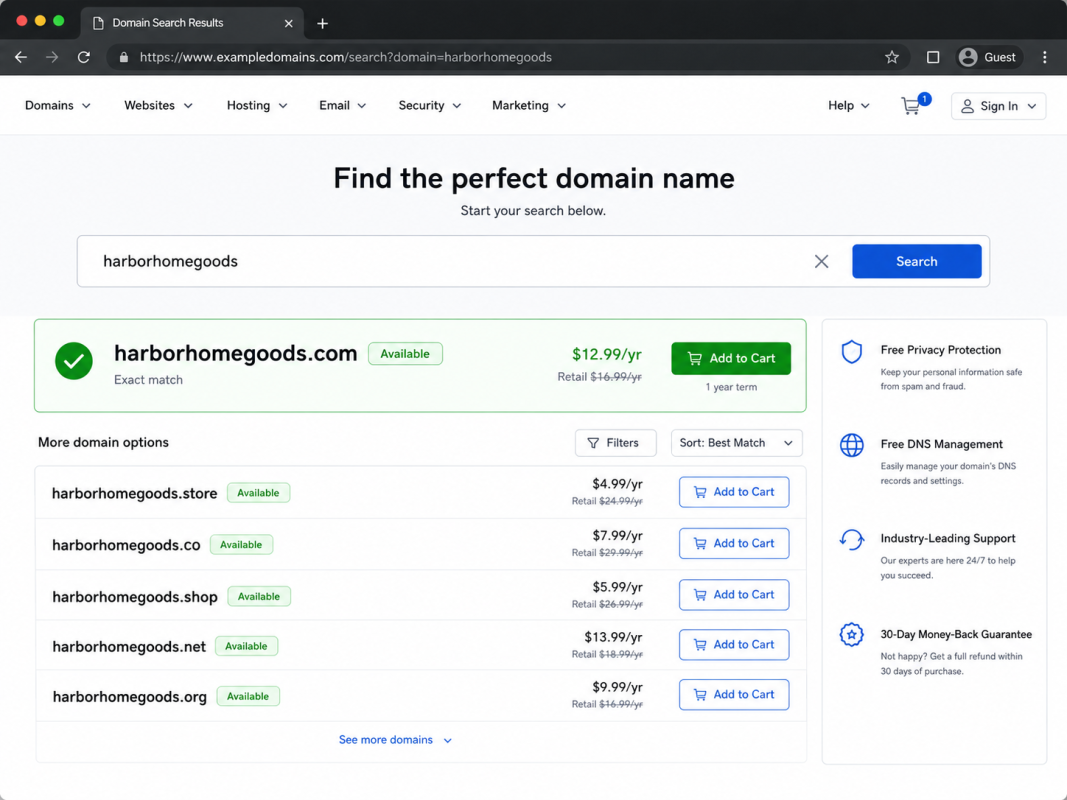Screen dimensions: 1067x800
Task: Click the Free DNS Management globe icon
Action: (x=851, y=446)
